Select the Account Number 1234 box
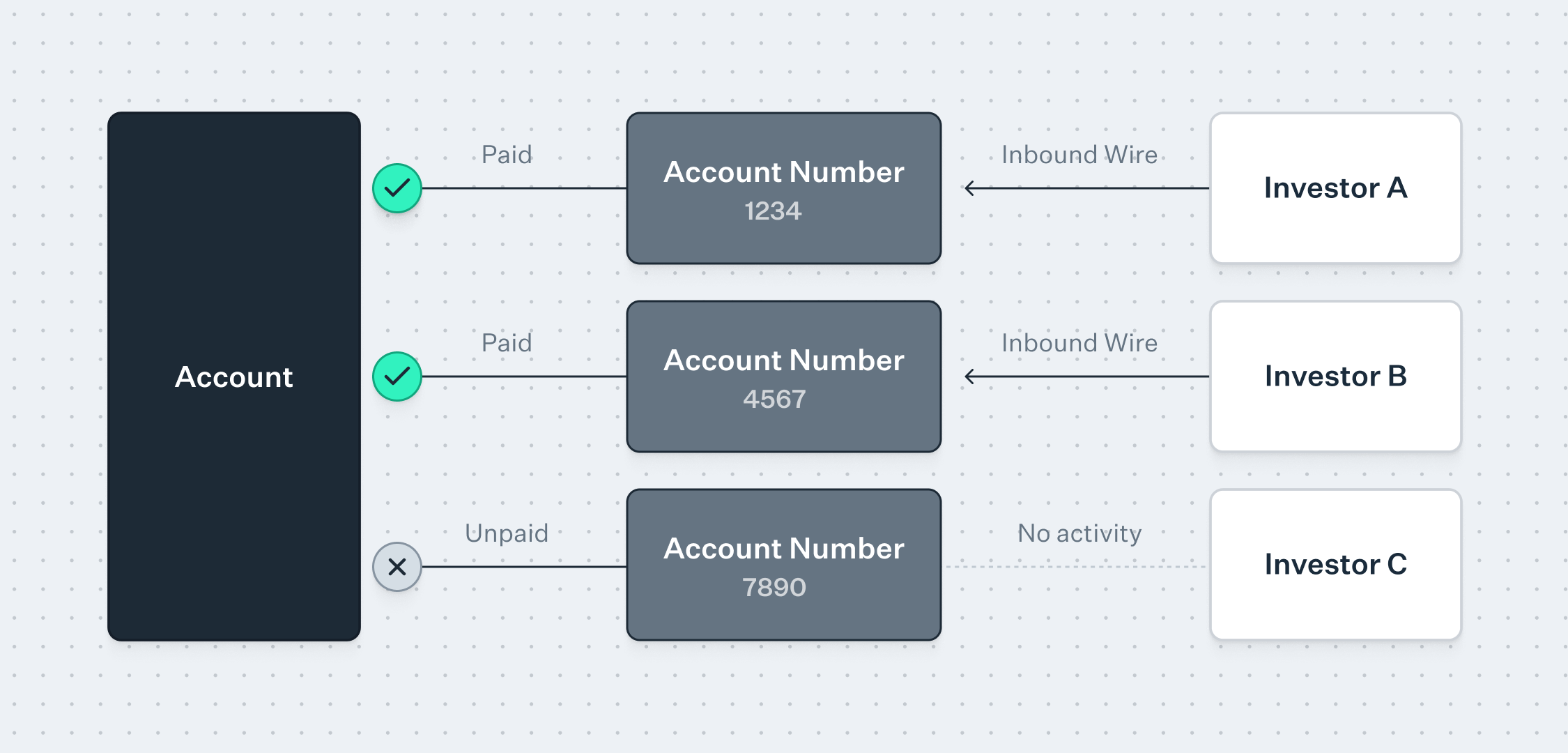Screen dimensions: 1568x753 784,188
